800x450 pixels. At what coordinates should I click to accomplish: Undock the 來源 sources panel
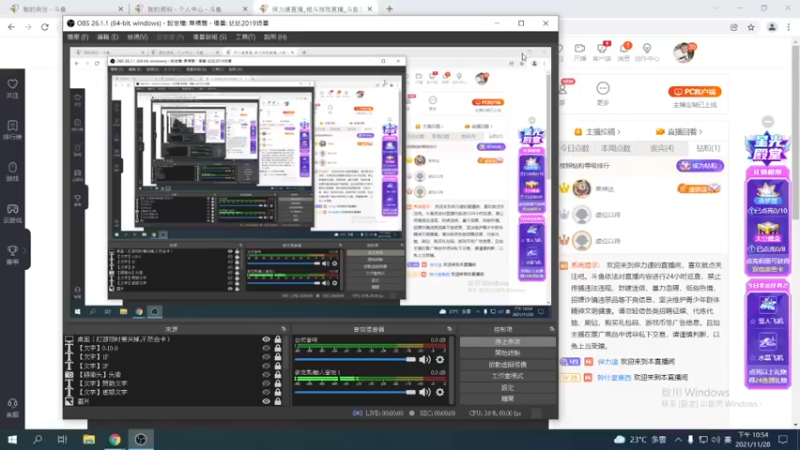point(284,330)
